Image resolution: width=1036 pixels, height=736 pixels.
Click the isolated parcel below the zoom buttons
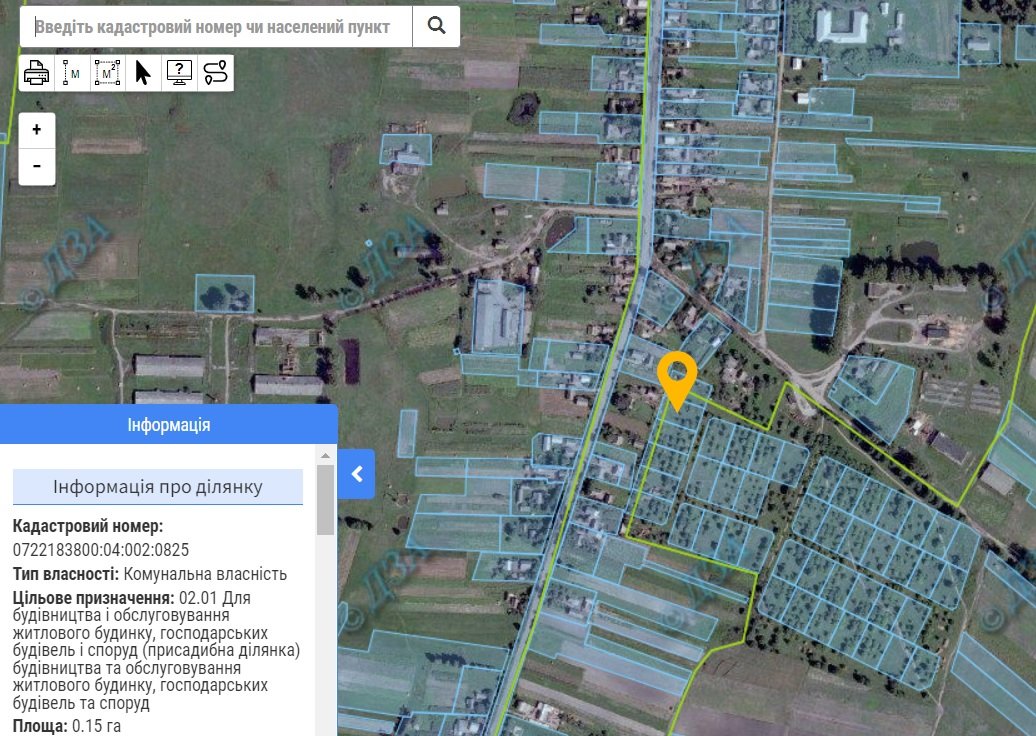click(224, 294)
